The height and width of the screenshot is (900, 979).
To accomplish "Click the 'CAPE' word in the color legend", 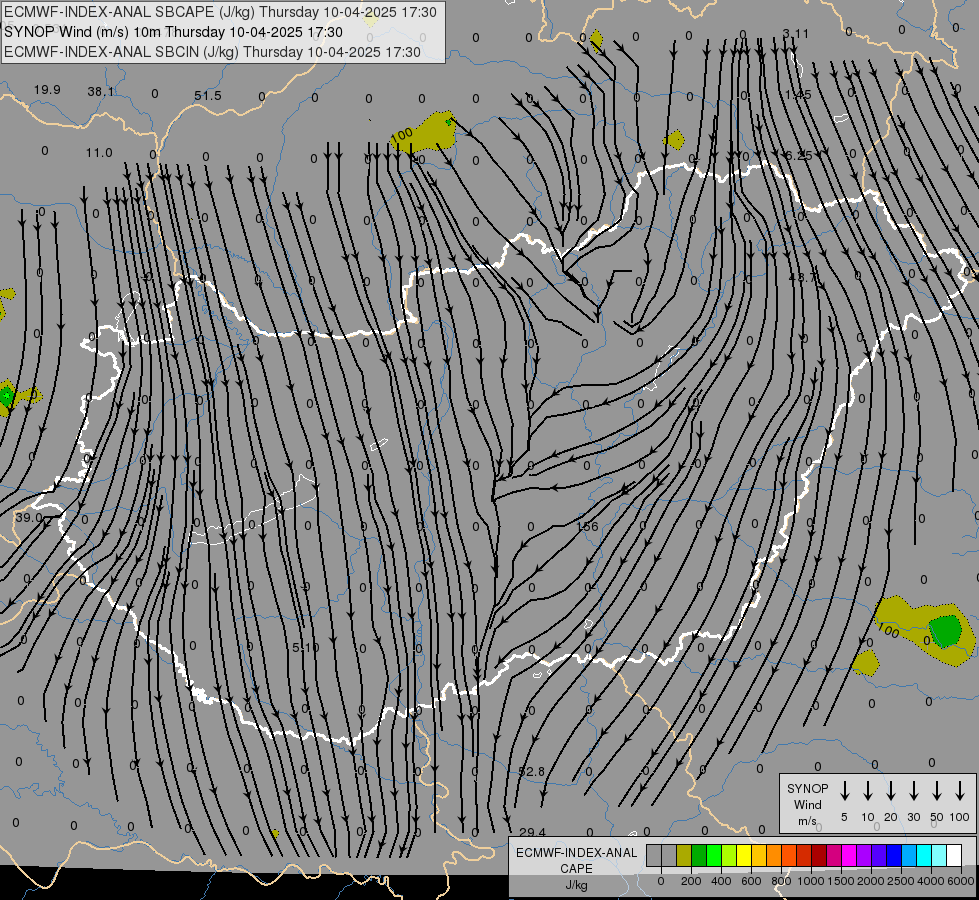I will pyautogui.click(x=576, y=869).
